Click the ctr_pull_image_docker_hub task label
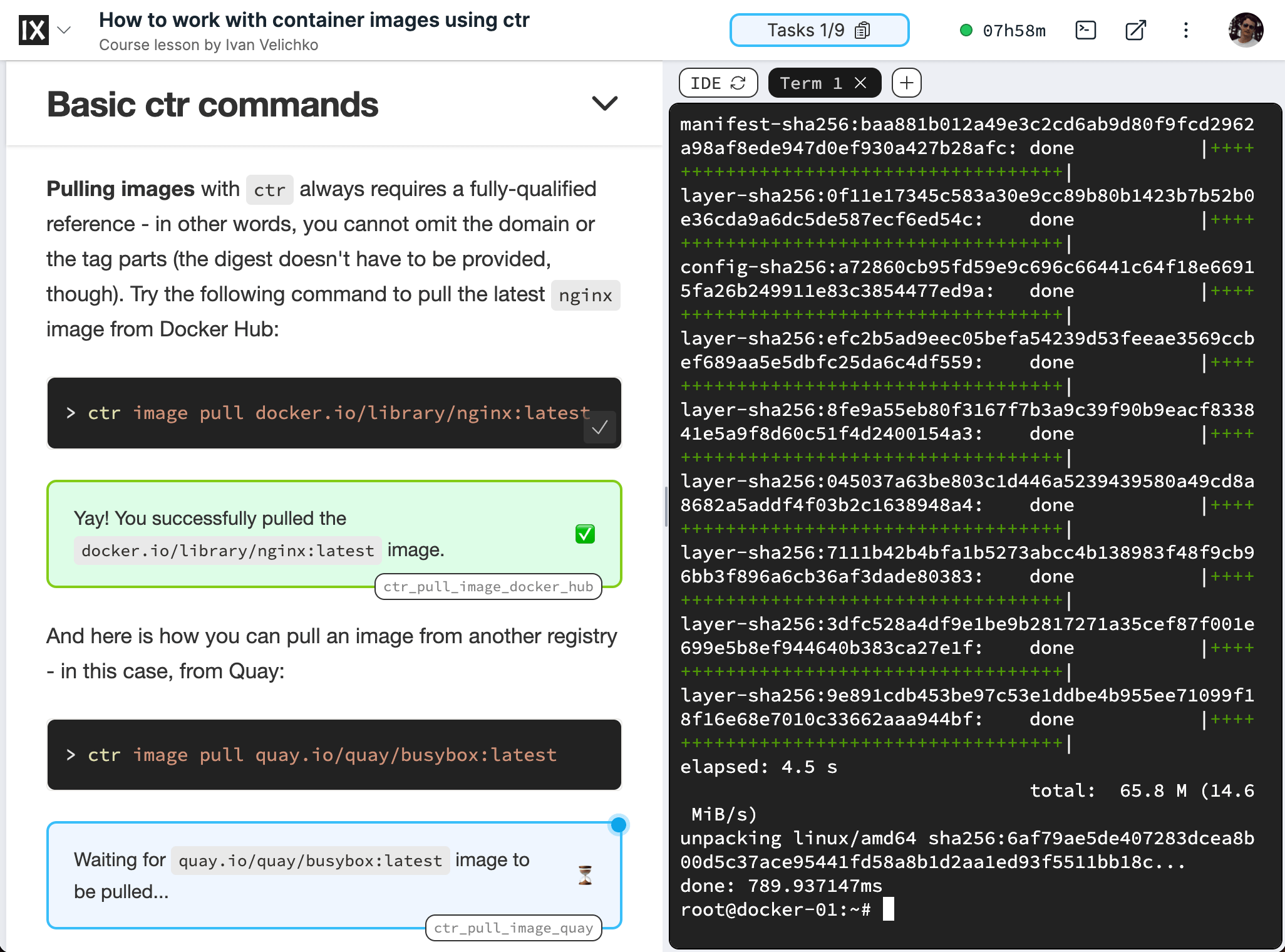This screenshot has height=952, width=1285. 488,587
